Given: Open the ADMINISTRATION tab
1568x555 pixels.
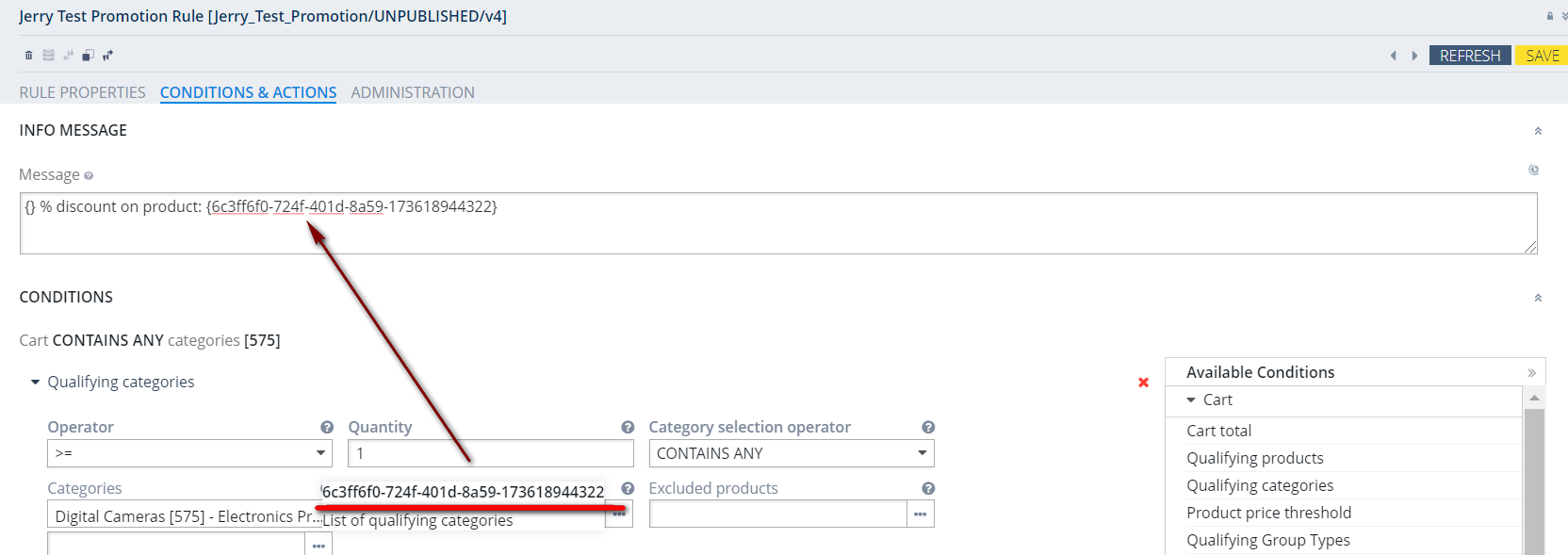Looking at the screenshot, I should click(x=413, y=92).
